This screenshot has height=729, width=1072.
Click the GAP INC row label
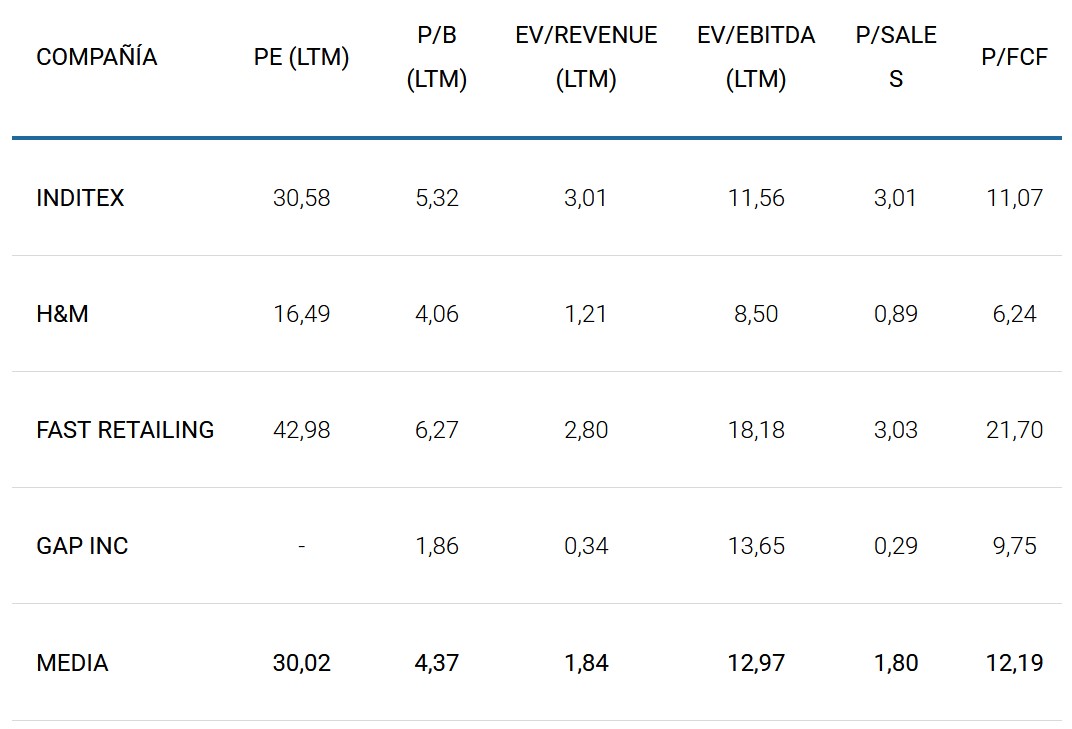coord(82,546)
